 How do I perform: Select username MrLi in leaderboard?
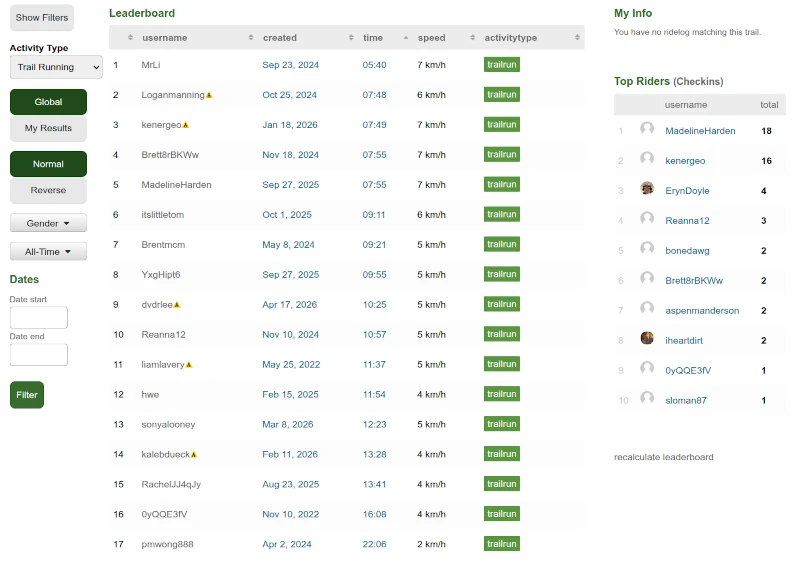click(x=151, y=65)
